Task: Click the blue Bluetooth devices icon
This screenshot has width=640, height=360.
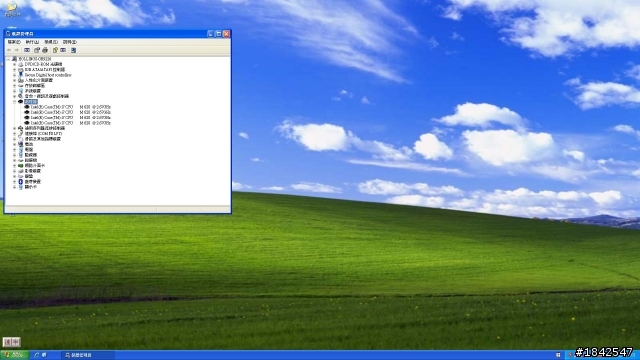Action: tap(20, 182)
